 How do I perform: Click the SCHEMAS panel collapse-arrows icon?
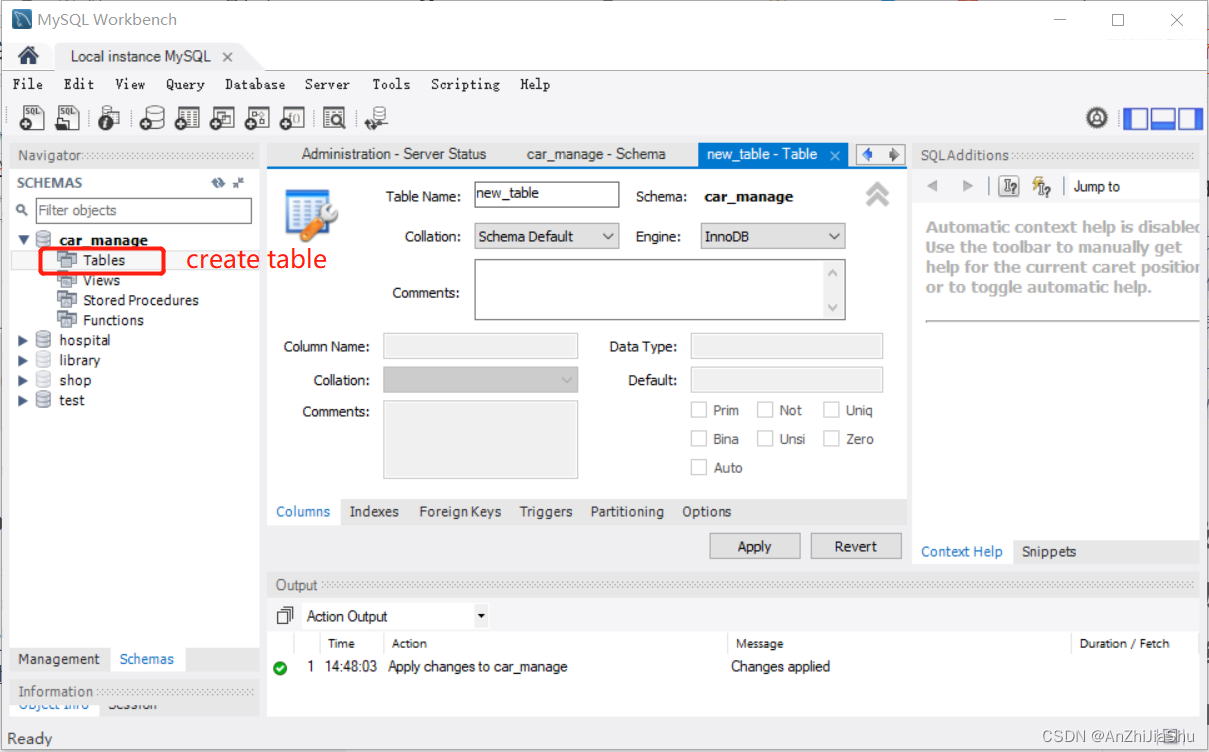coord(238,183)
